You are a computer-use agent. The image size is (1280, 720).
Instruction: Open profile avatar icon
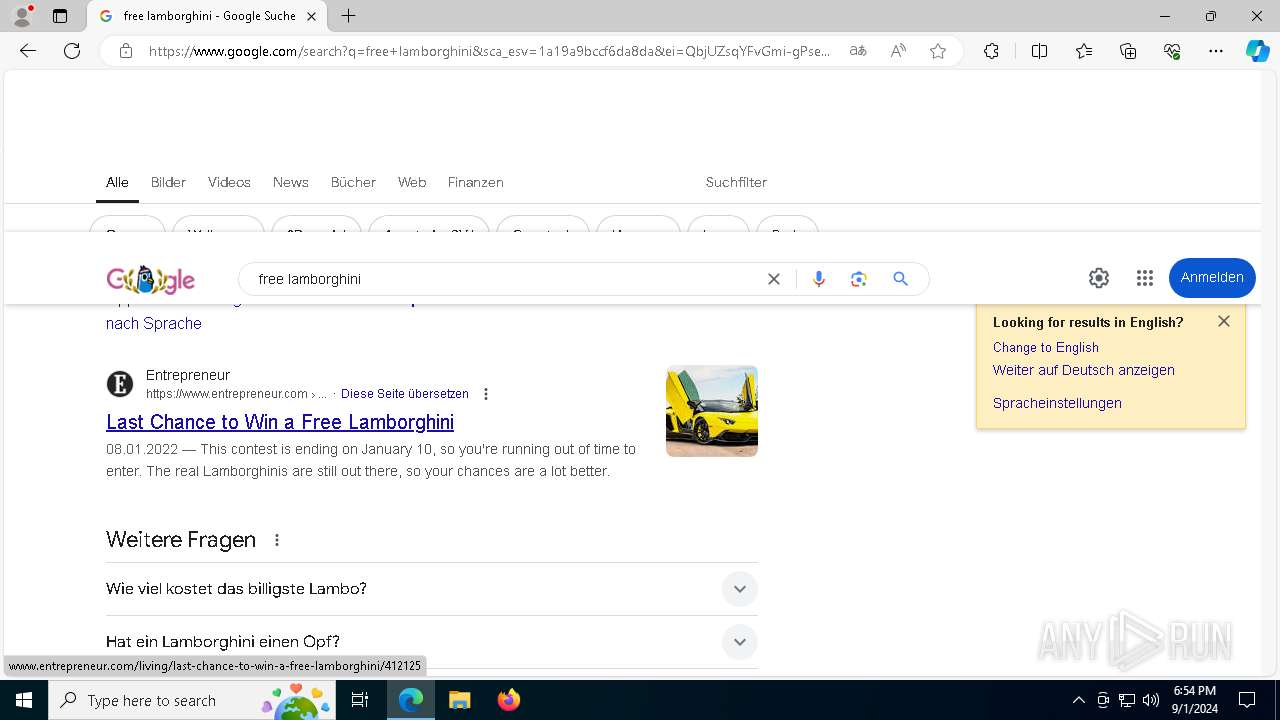(x=22, y=16)
